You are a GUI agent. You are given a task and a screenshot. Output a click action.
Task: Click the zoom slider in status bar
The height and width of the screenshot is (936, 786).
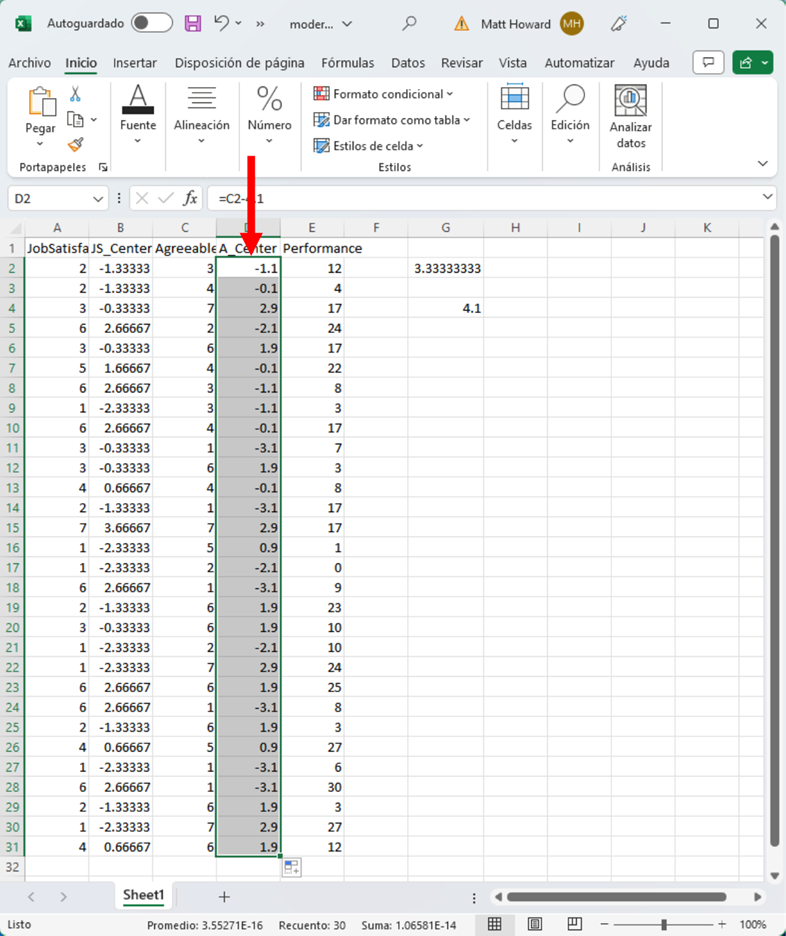665,924
